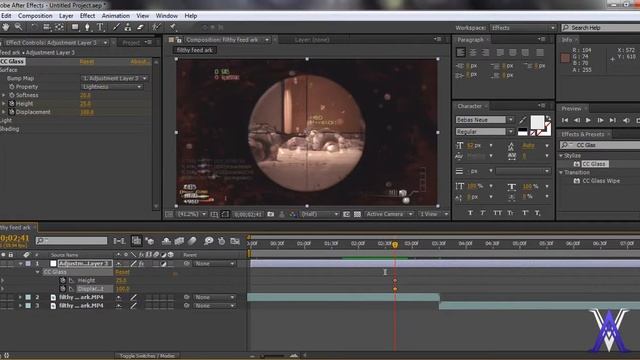Open parent dropdown for Adjustment Layer 3

pyautogui.click(x=214, y=264)
